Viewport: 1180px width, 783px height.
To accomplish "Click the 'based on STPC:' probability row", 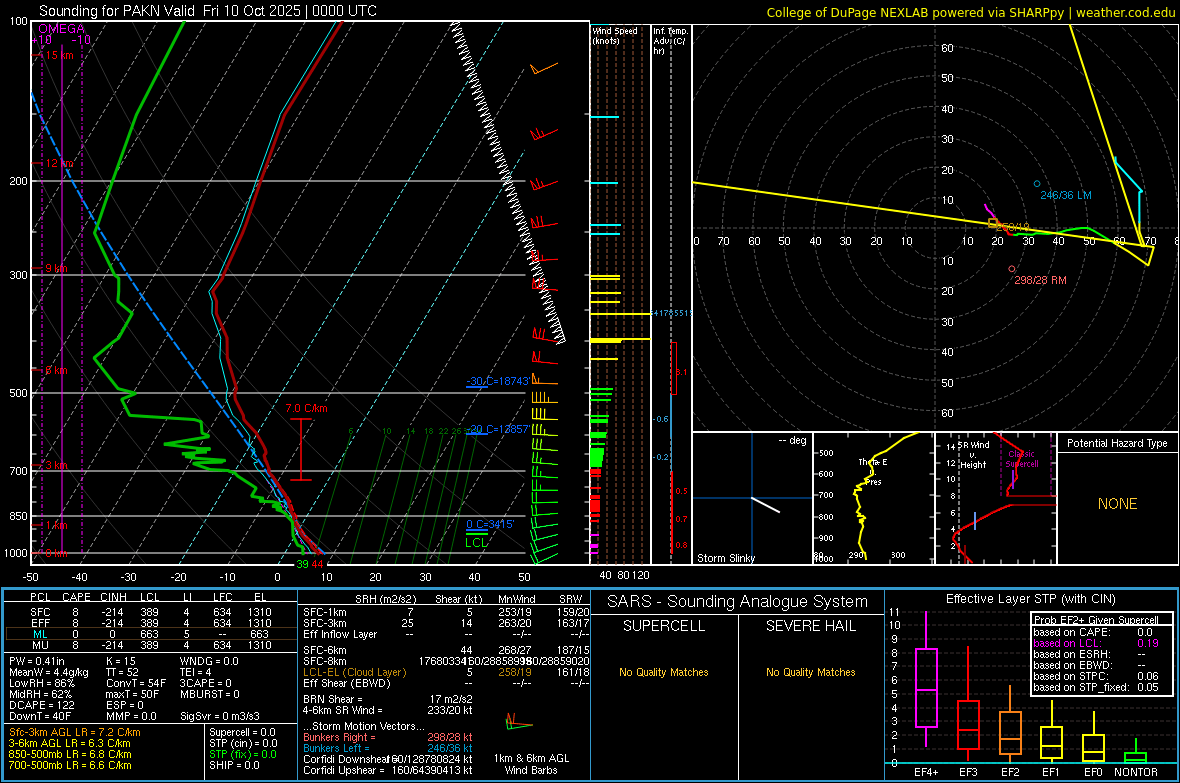I will (1096, 676).
